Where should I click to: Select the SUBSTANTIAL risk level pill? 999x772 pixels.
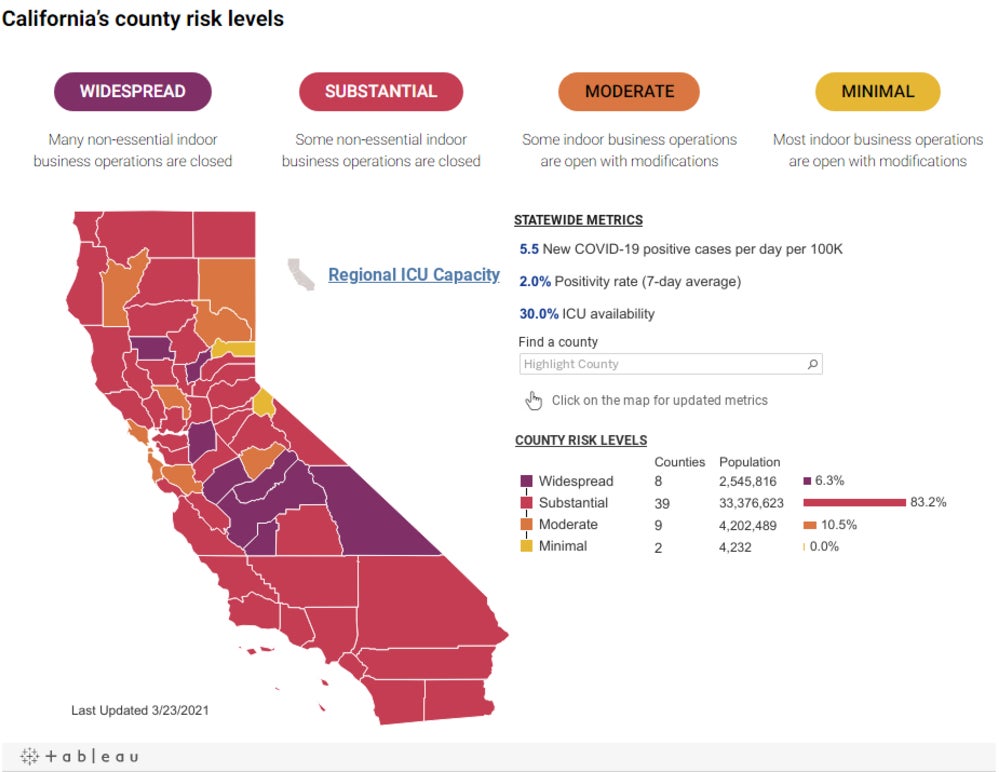(381, 91)
